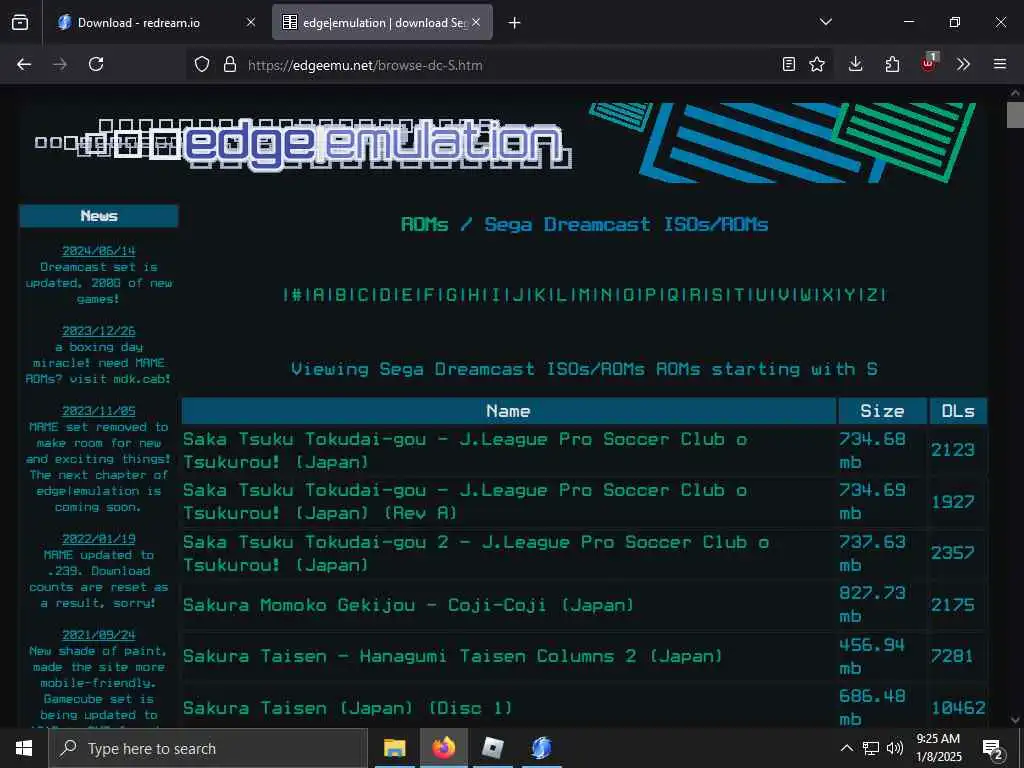View site security lock info
The image size is (1024, 768).
(230, 65)
